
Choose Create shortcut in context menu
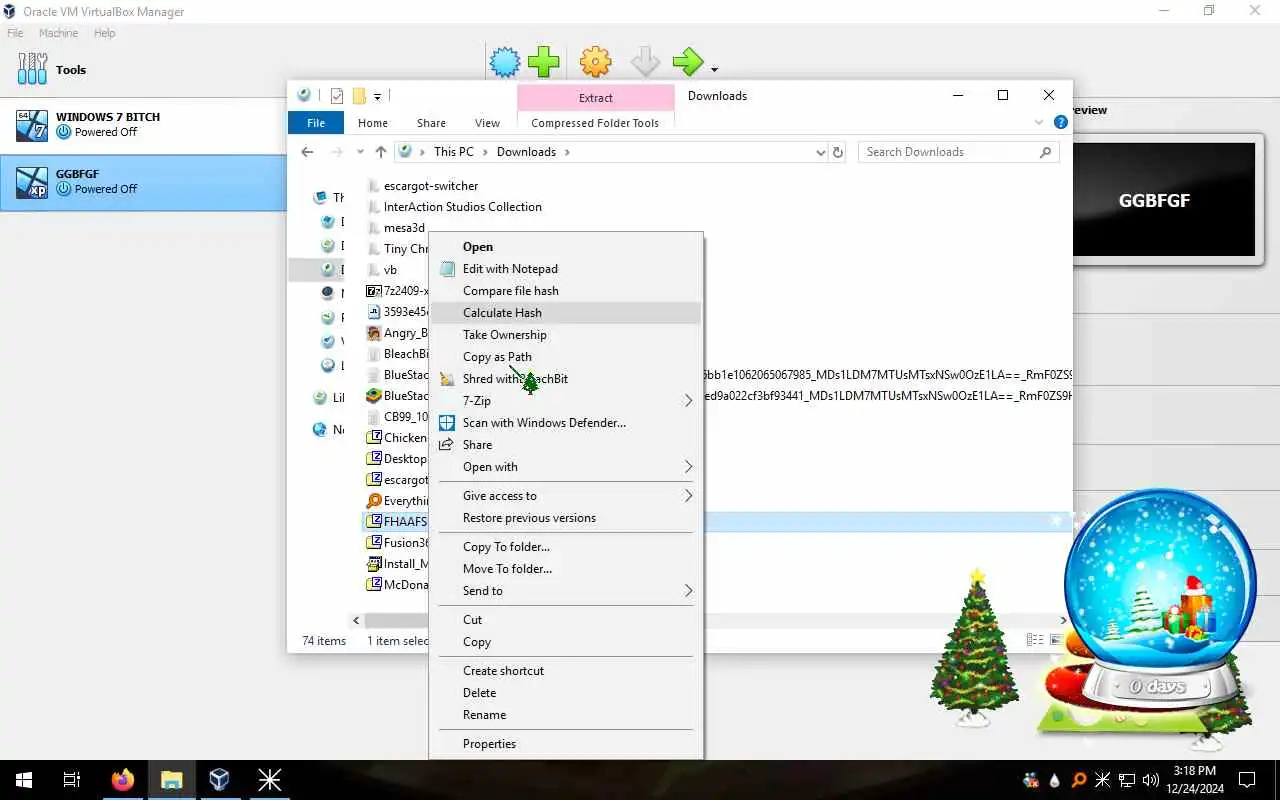566,671
